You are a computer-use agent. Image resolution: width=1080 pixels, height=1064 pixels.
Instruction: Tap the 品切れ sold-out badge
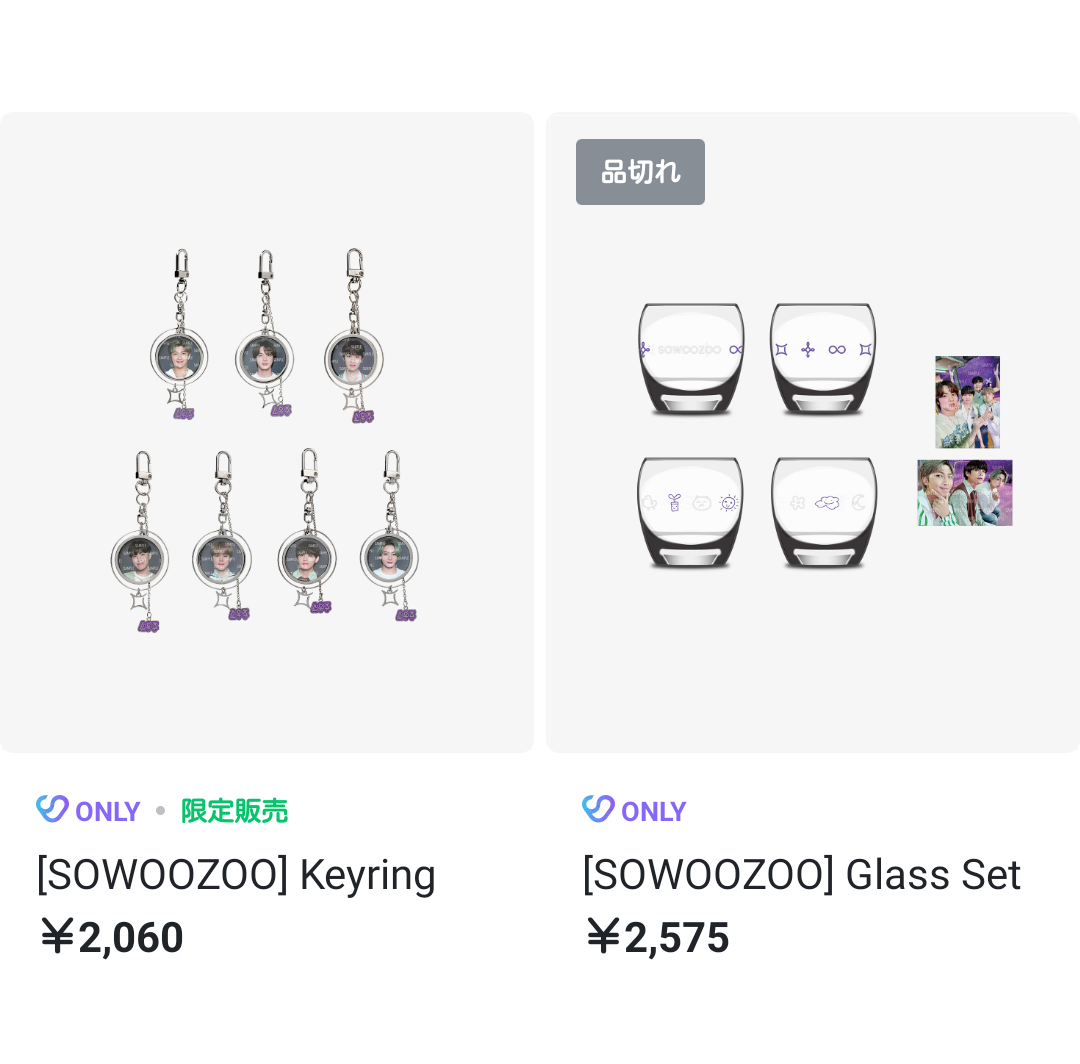[x=640, y=172]
